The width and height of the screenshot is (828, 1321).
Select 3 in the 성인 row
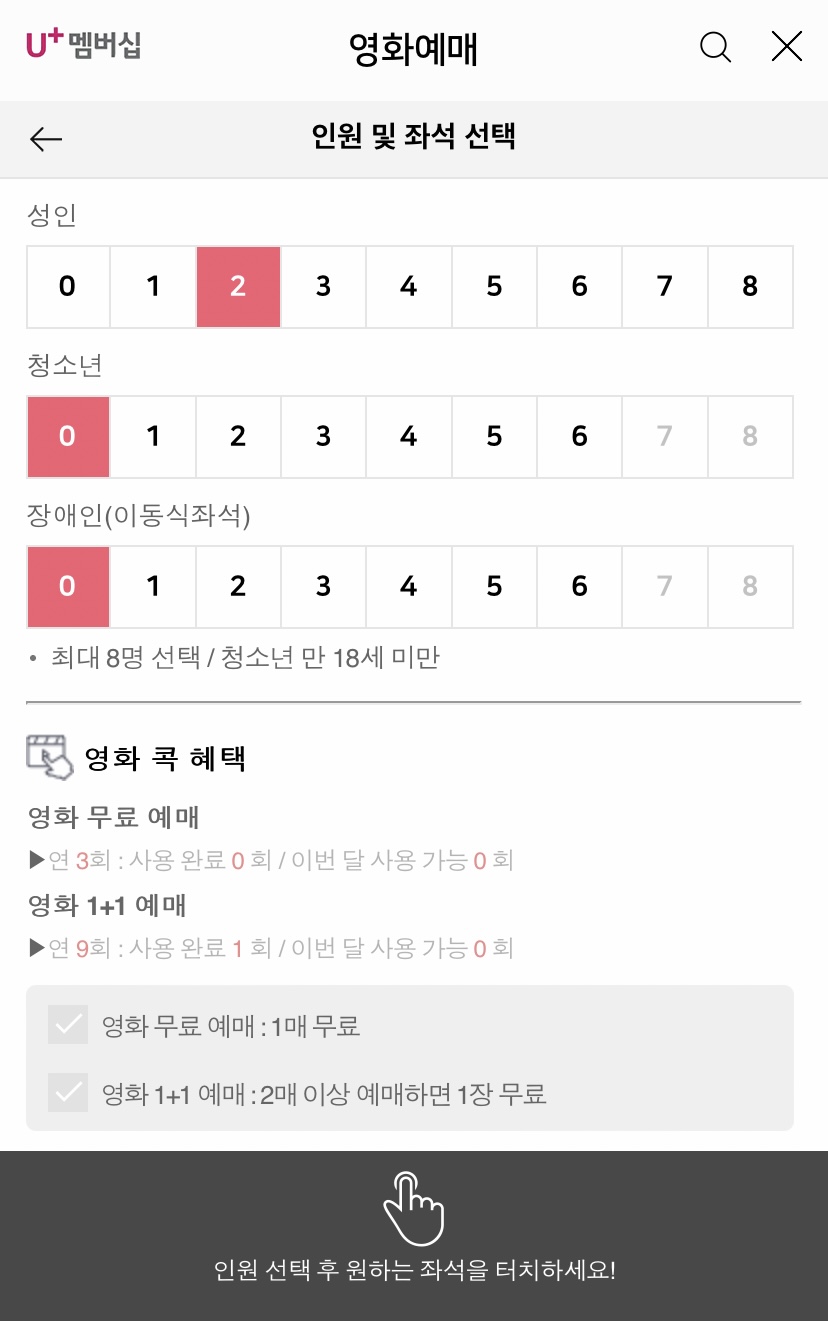tap(323, 286)
